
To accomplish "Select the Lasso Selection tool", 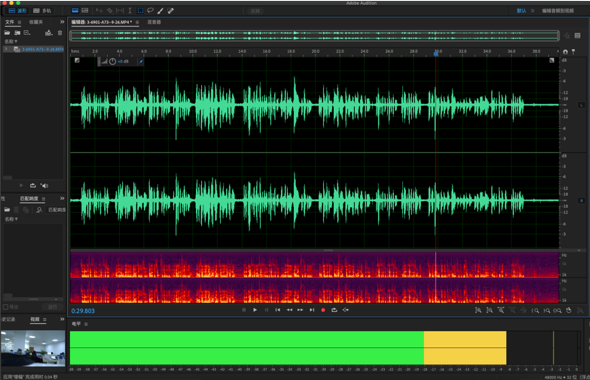I will click(x=151, y=11).
